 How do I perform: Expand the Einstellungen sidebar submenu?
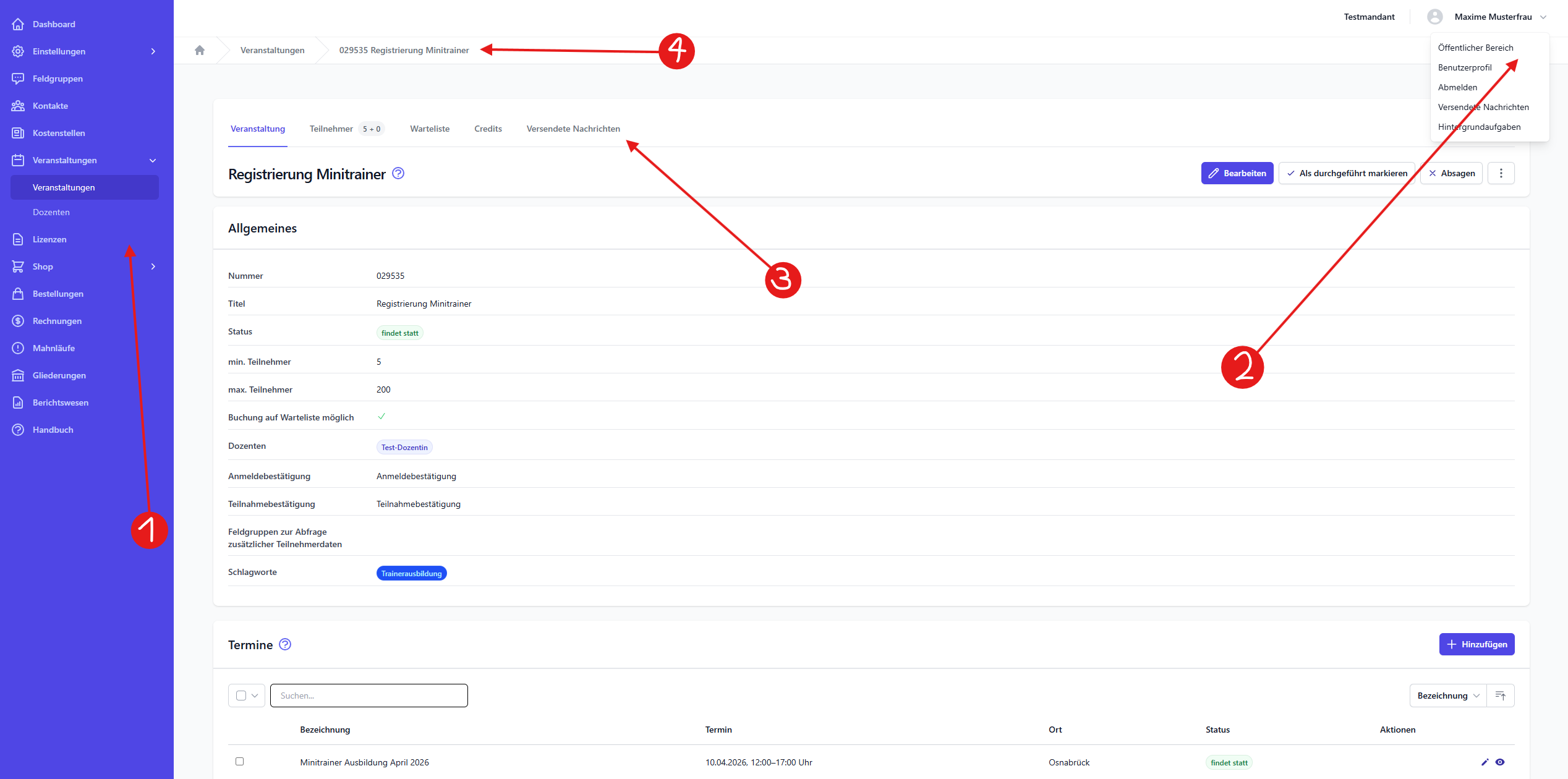[x=153, y=51]
